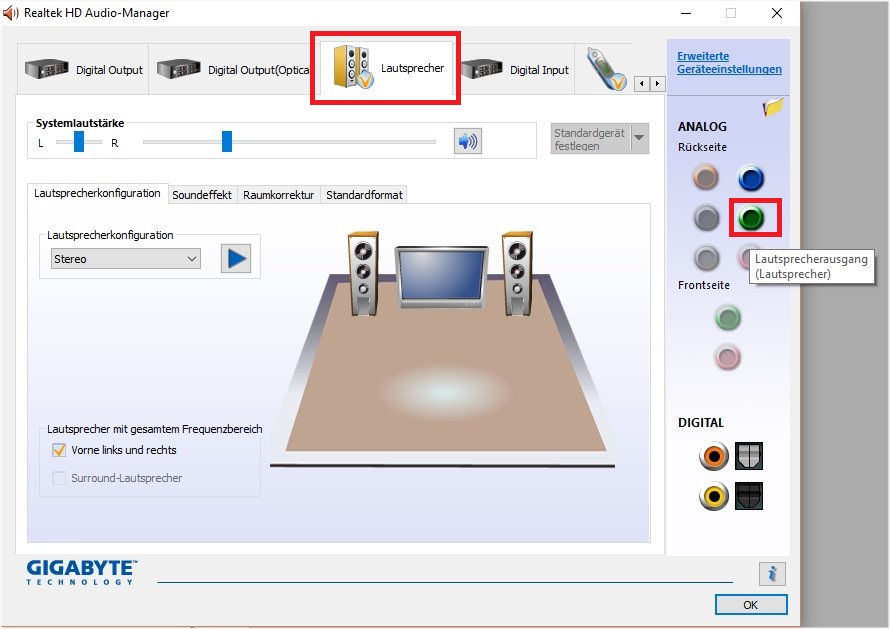
Task: Click the yellow digital coaxial connector
Action: click(713, 496)
